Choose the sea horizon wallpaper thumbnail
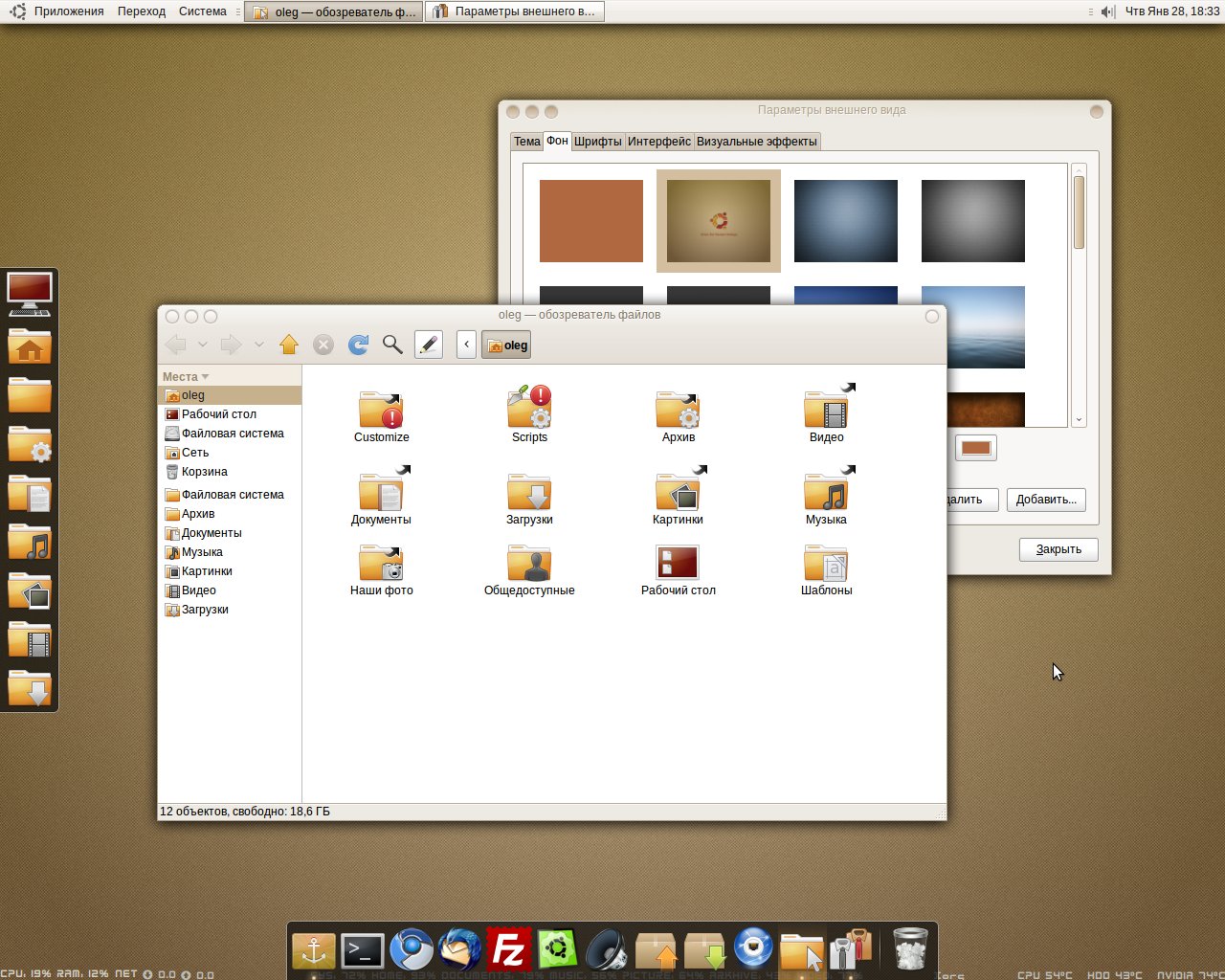 973,327
